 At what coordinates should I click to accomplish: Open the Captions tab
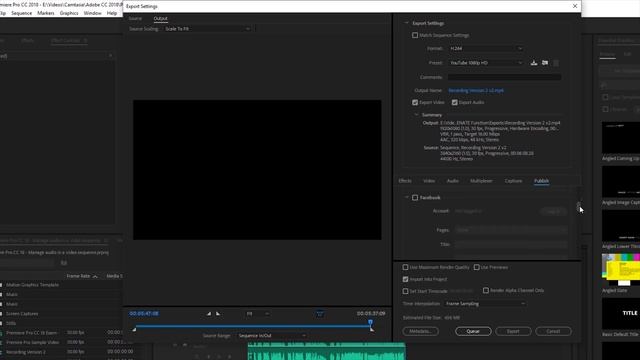click(513, 181)
